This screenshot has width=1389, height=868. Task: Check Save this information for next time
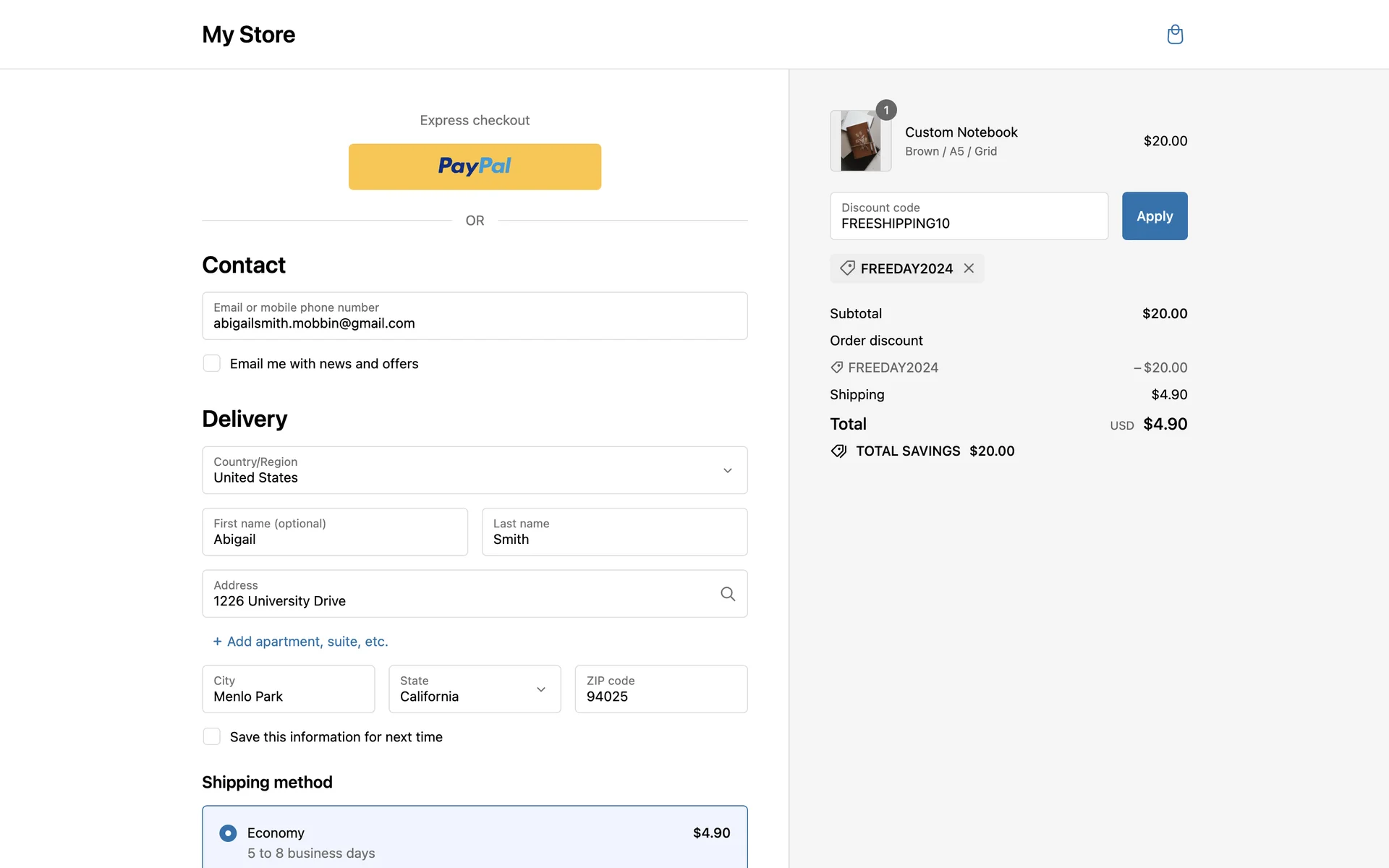pyautogui.click(x=212, y=736)
